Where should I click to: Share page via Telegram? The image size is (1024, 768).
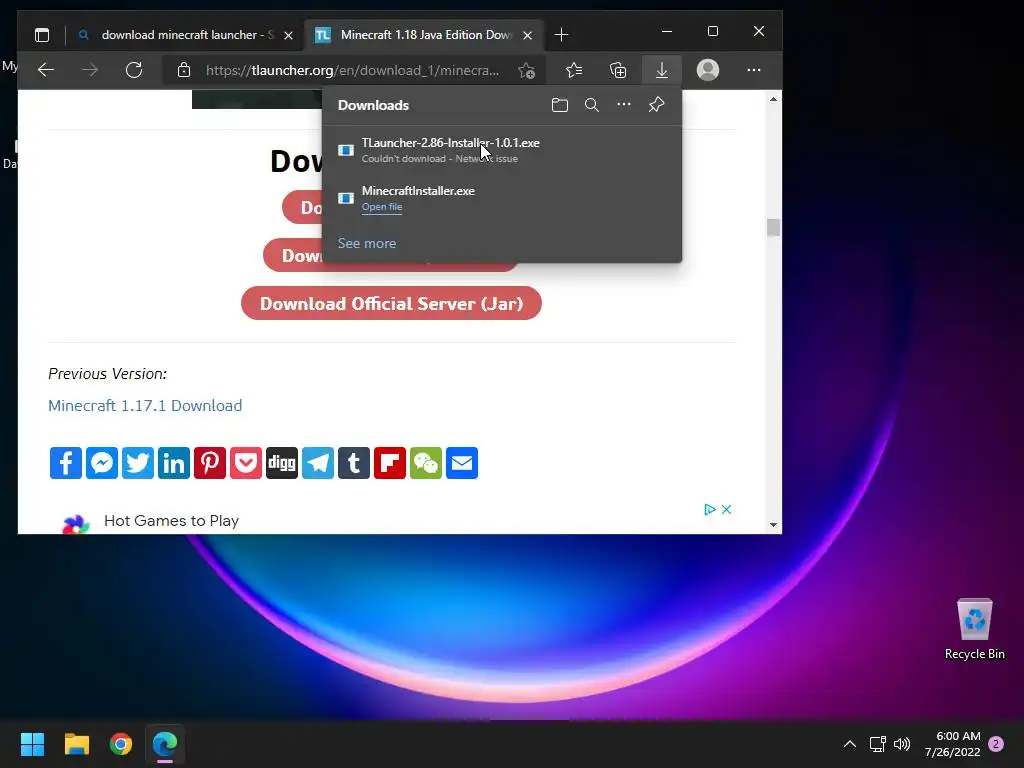[318, 463]
